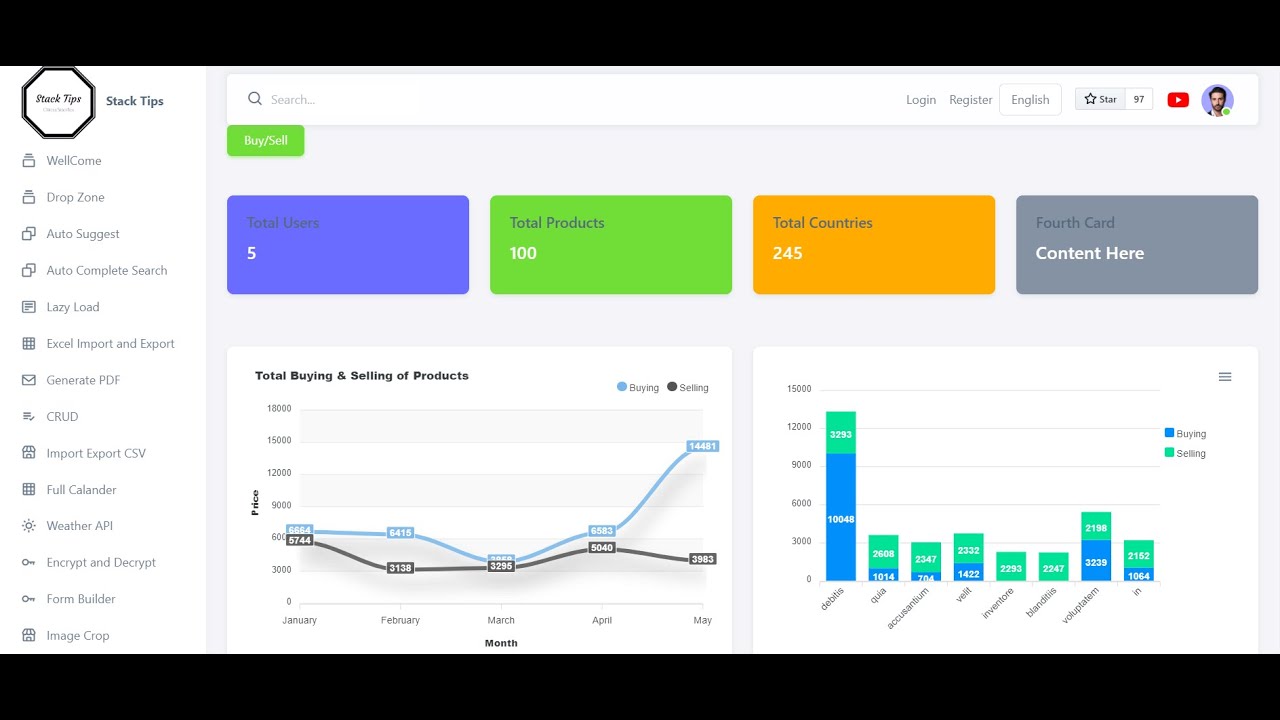Go to Auto Suggest page
Viewport: 1280px width, 720px height.
[83, 234]
